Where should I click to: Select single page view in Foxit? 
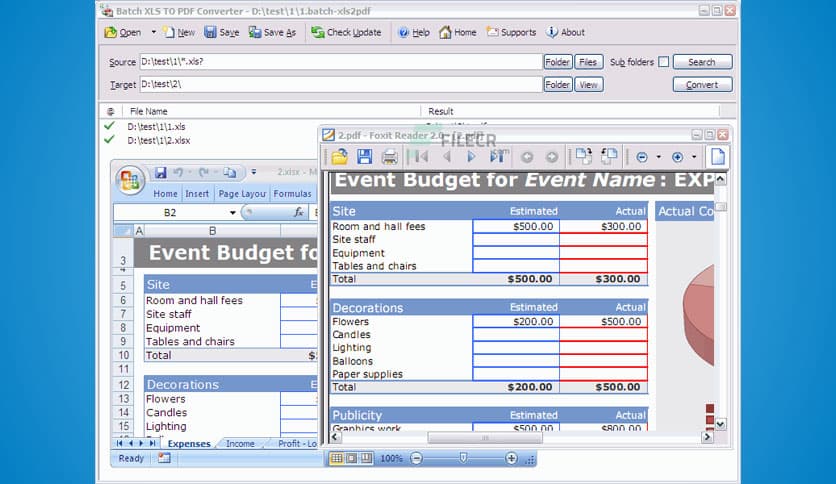click(718, 157)
